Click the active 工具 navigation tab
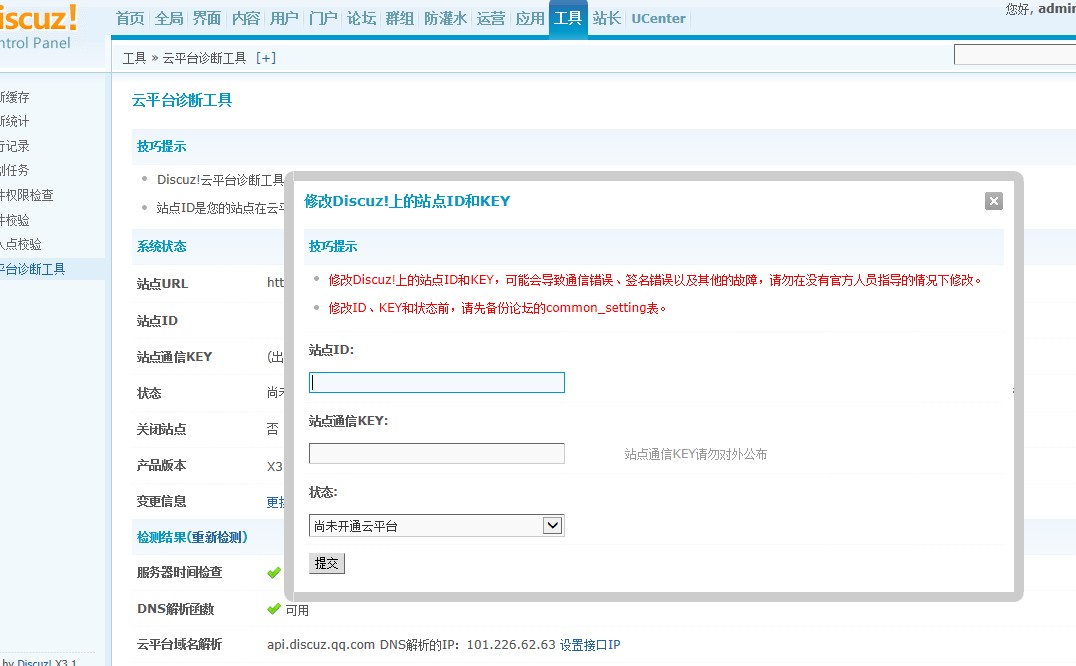The height and width of the screenshot is (666, 1076). tap(568, 19)
